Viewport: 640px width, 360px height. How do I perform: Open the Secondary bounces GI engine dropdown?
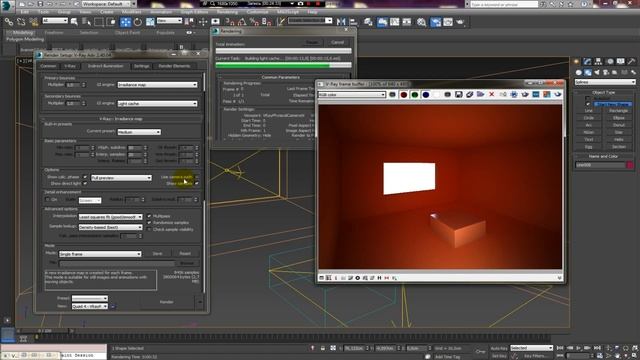point(157,103)
